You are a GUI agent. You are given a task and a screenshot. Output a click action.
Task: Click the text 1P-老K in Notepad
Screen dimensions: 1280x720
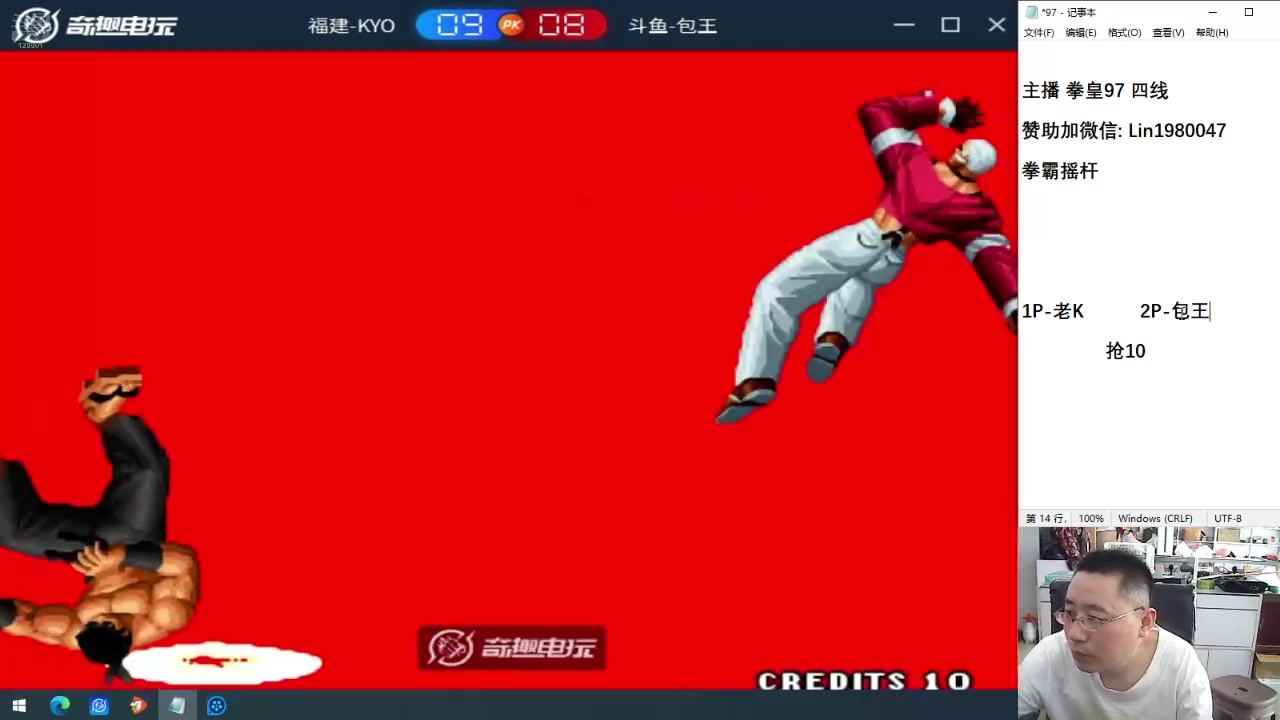1053,311
